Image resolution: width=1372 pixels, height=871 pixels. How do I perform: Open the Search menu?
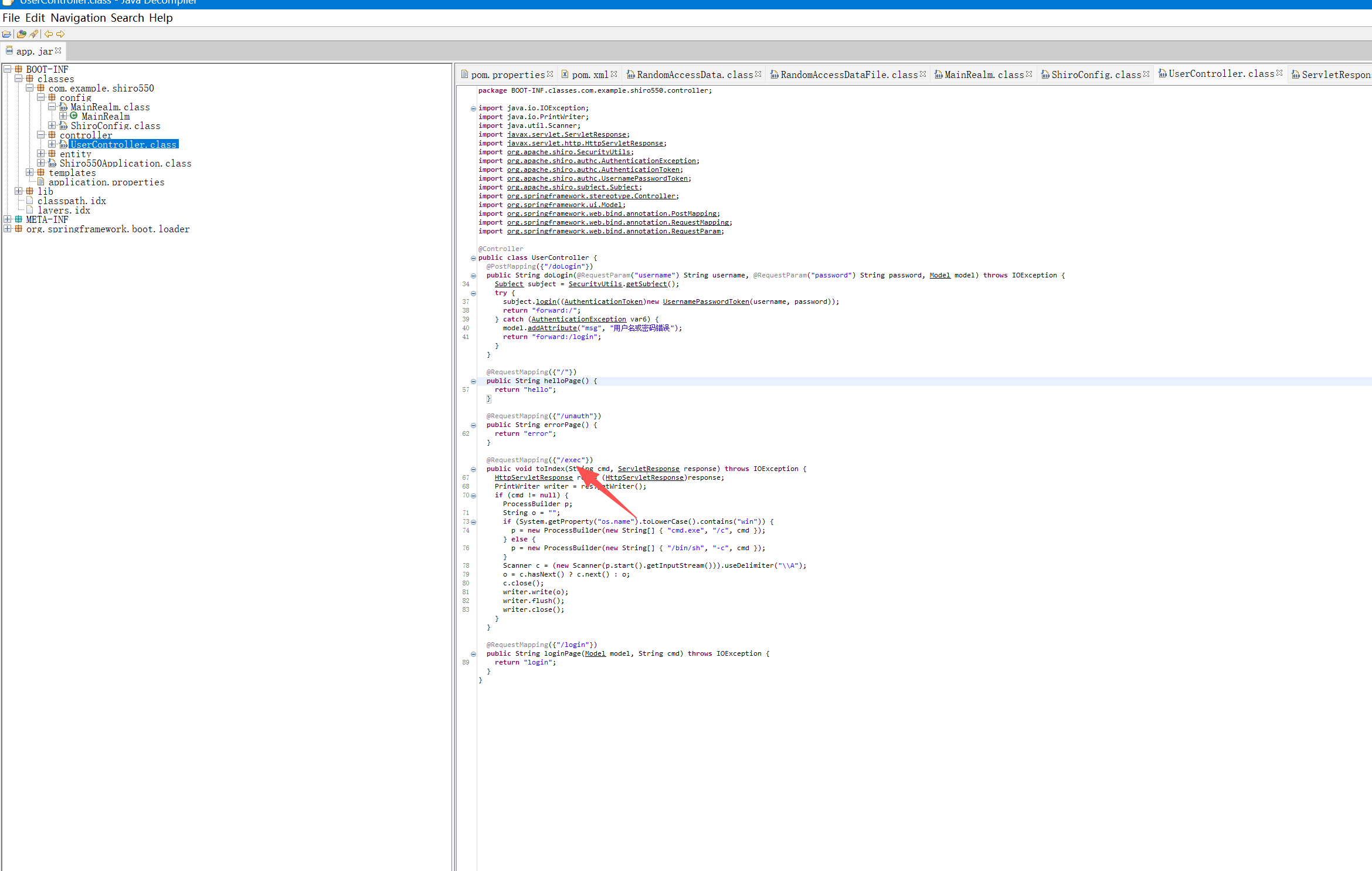click(127, 18)
